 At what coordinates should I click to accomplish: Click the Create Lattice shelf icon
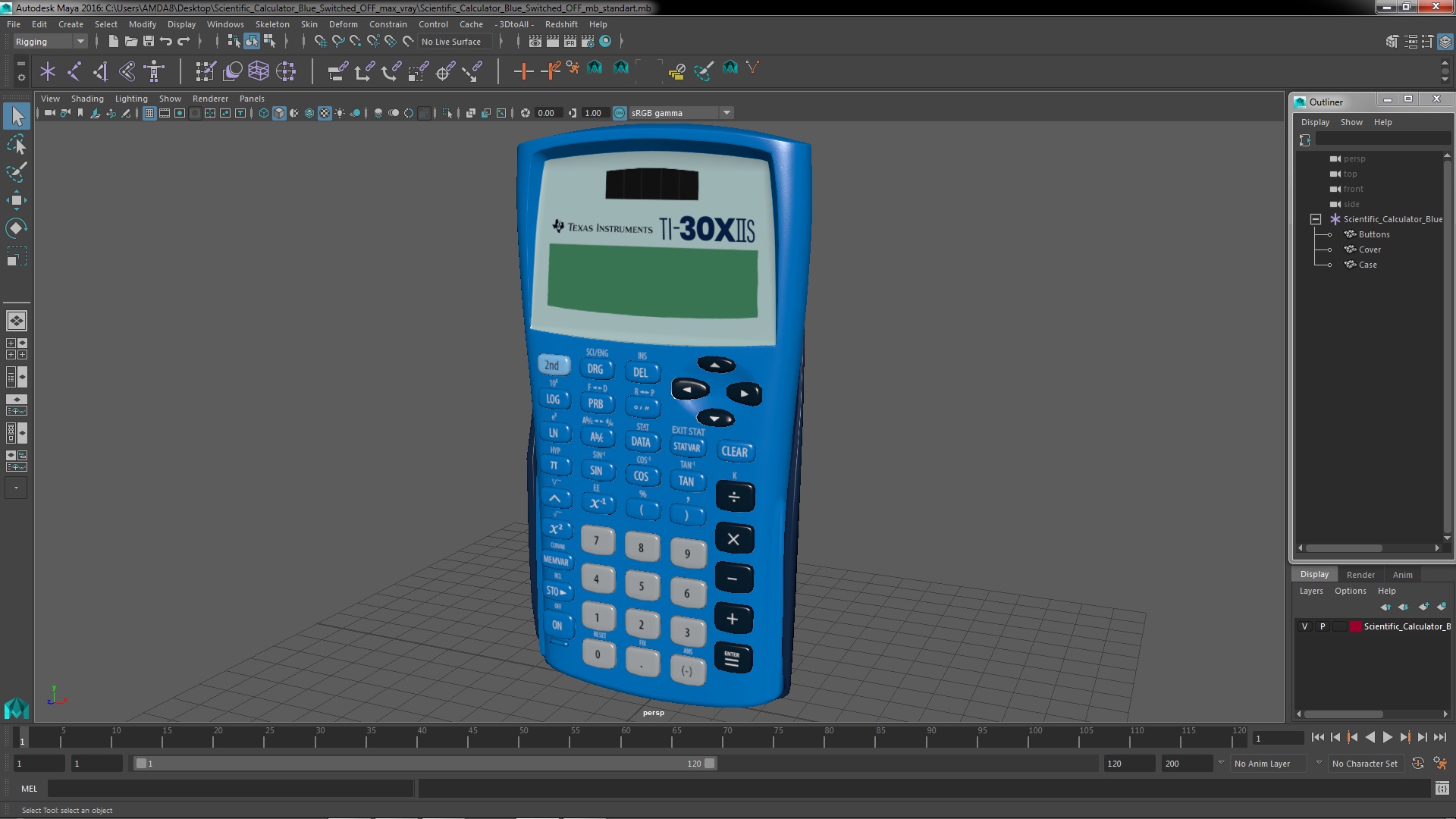259,71
